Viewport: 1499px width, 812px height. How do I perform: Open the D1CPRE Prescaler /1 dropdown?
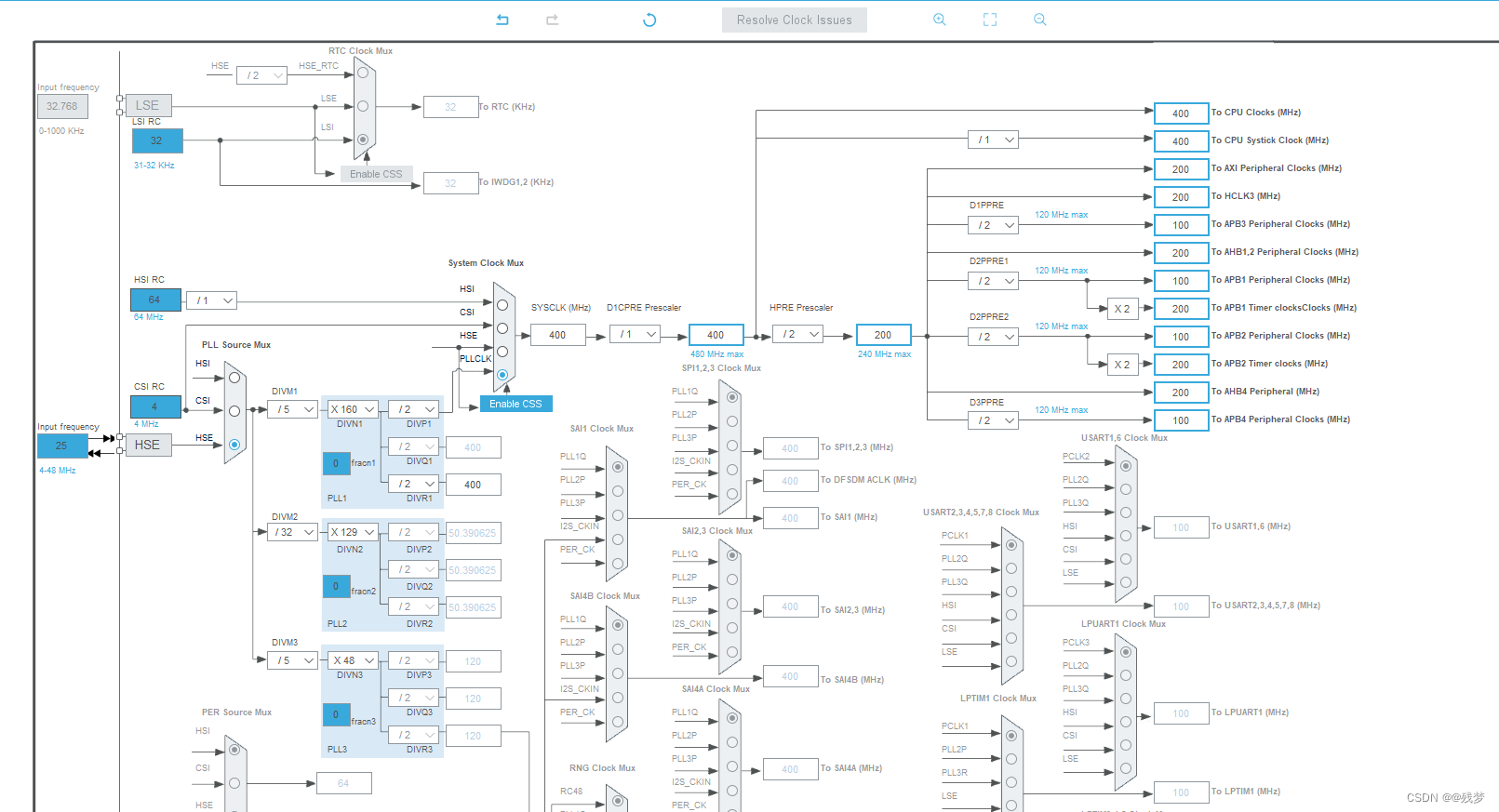coord(635,334)
